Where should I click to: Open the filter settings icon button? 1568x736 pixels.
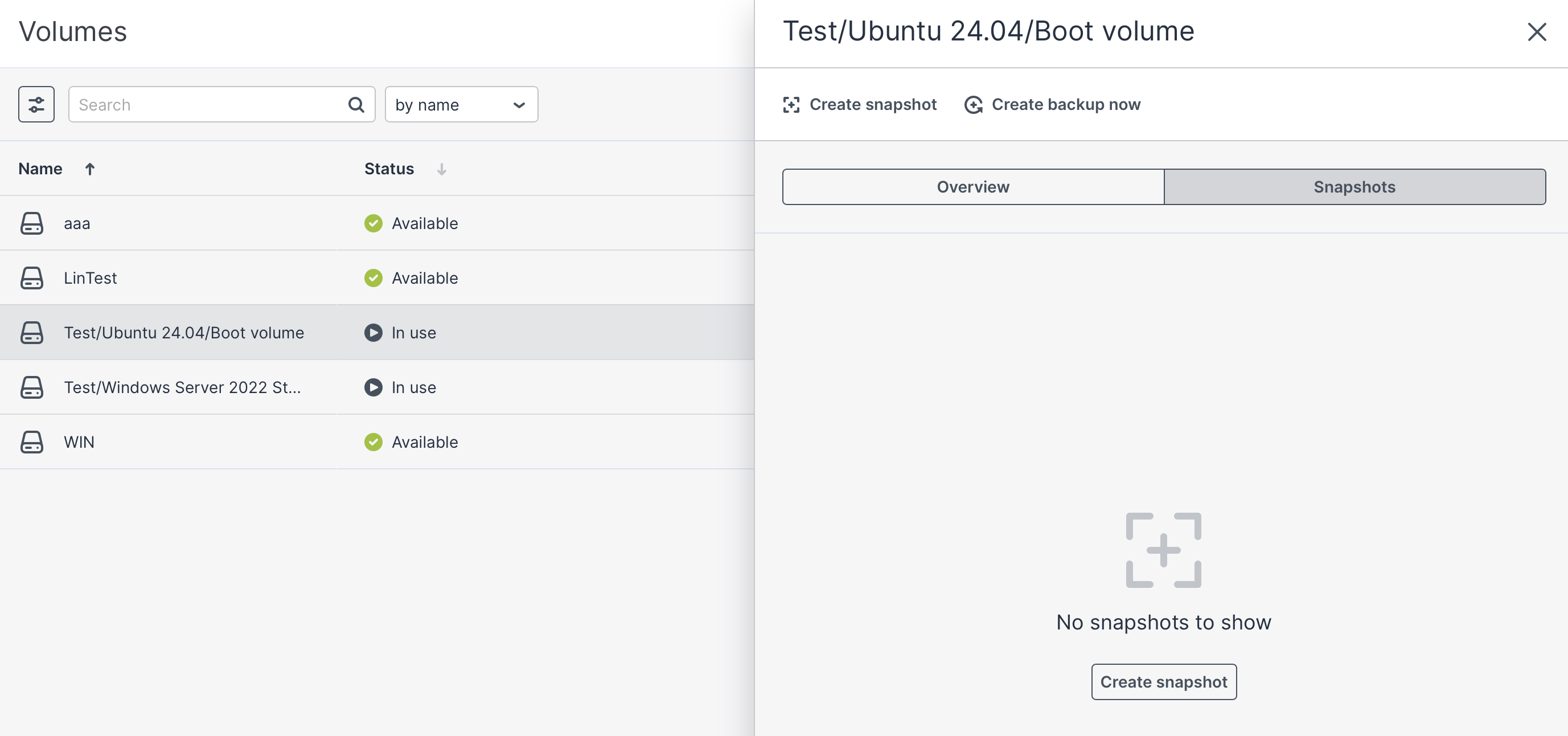click(36, 104)
